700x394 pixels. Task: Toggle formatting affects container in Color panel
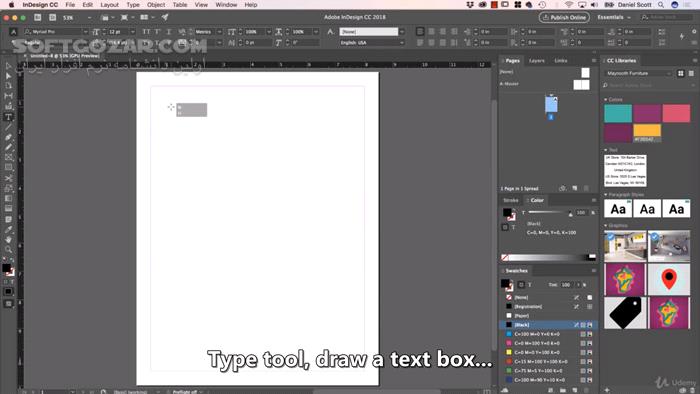coord(505,227)
